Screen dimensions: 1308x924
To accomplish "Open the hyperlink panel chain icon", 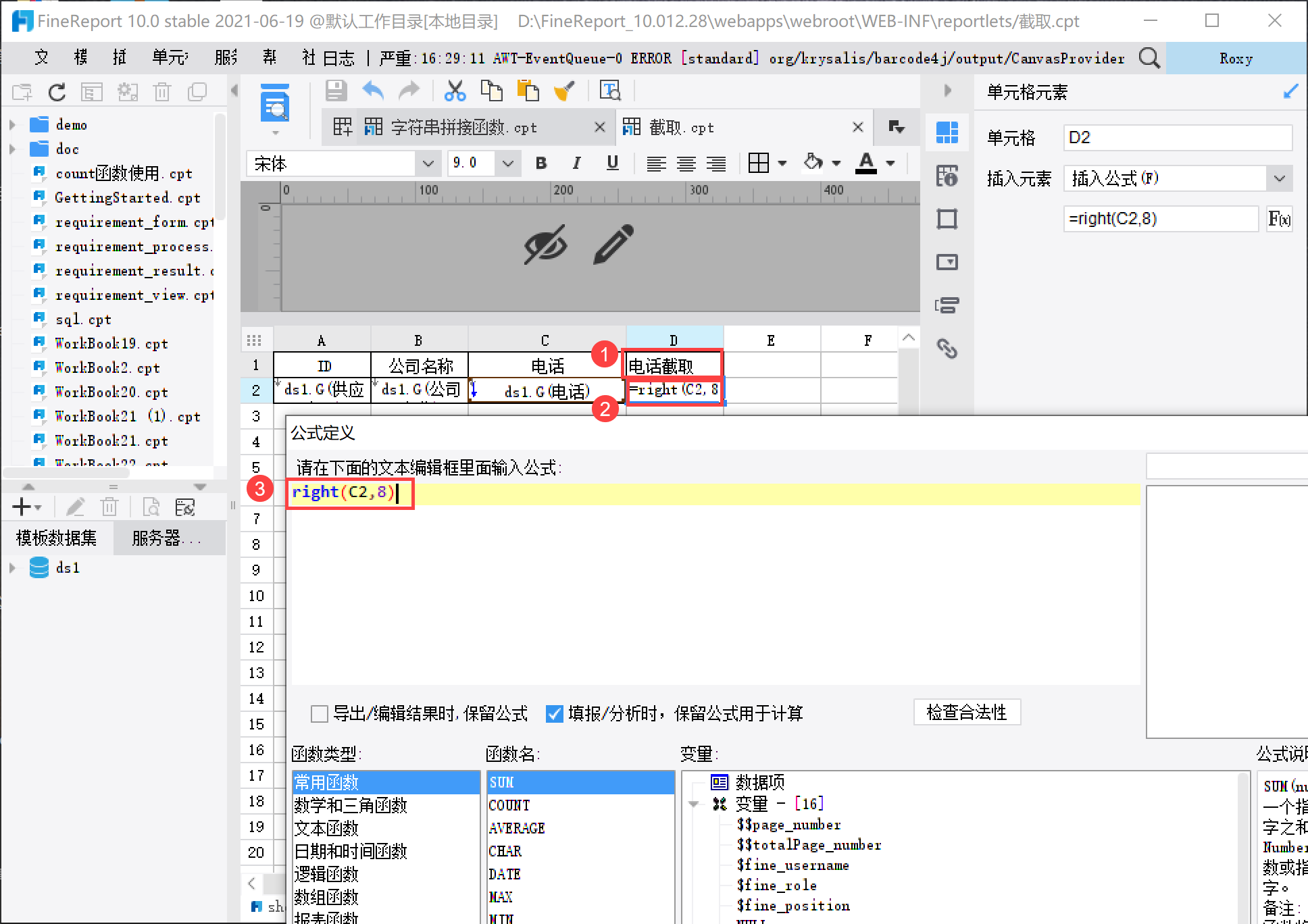I will pyautogui.click(x=947, y=349).
